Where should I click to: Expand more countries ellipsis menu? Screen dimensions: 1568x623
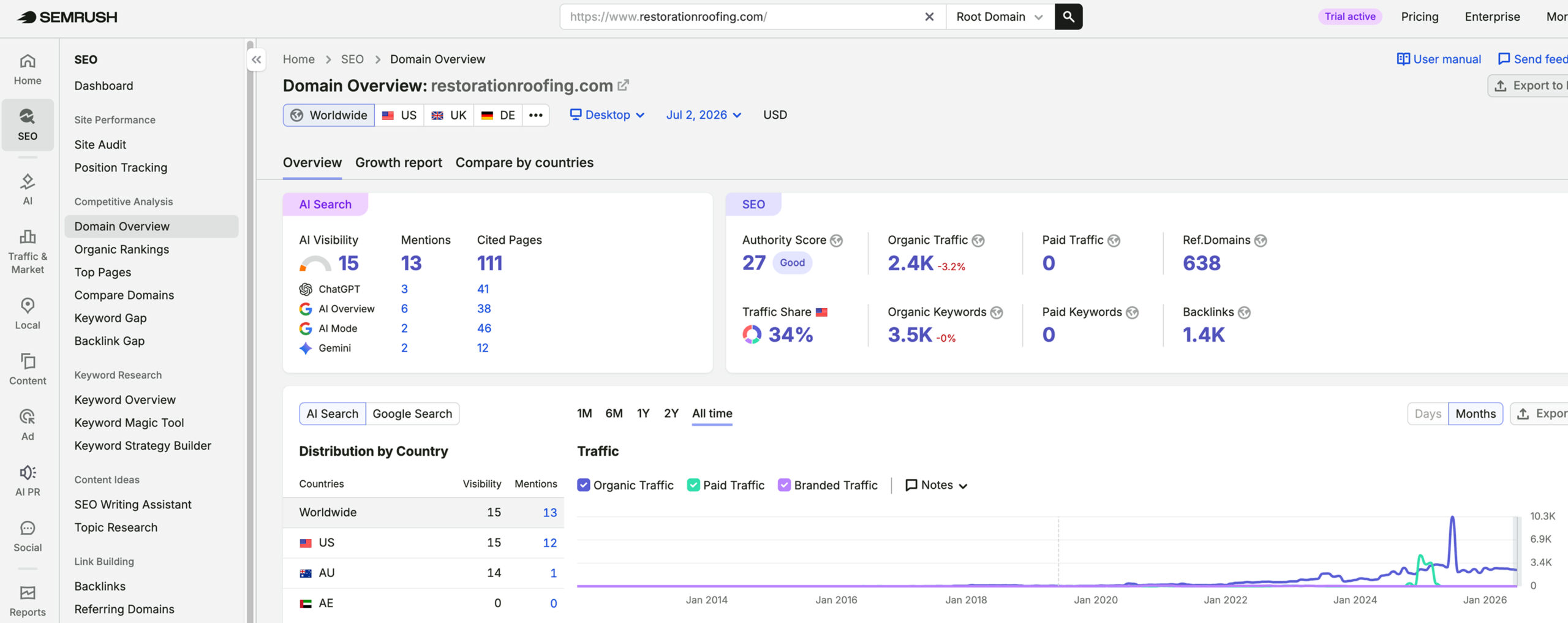pyautogui.click(x=536, y=115)
